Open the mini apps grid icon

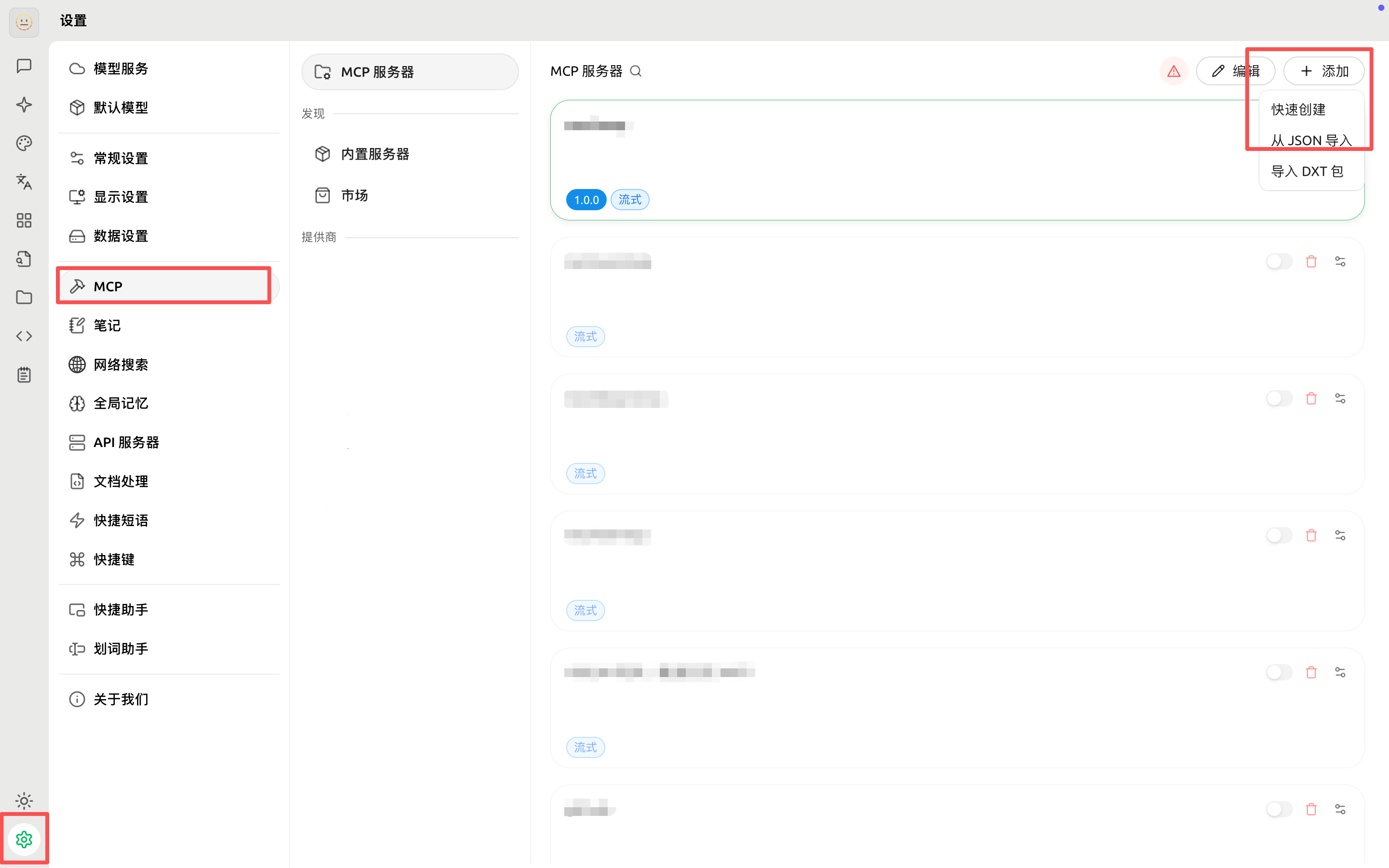pyautogui.click(x=24, y=220)
